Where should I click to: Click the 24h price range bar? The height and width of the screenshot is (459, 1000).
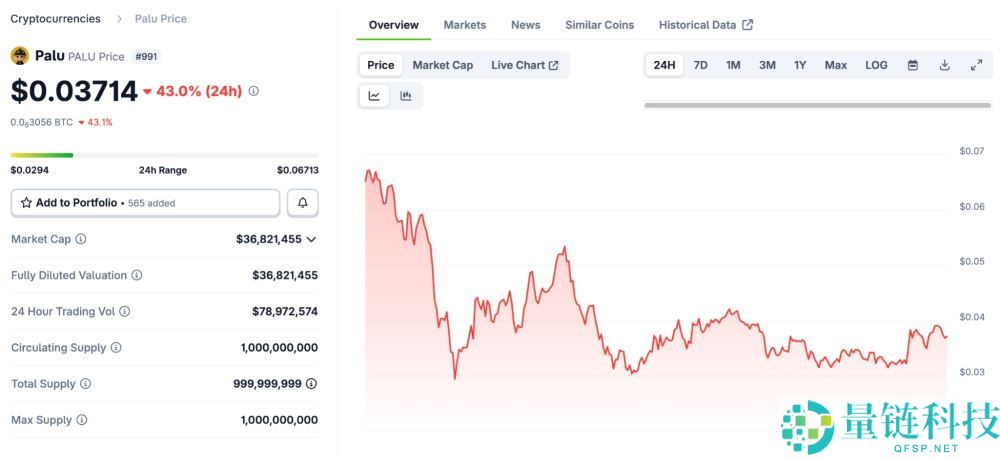tap(164, 155)
